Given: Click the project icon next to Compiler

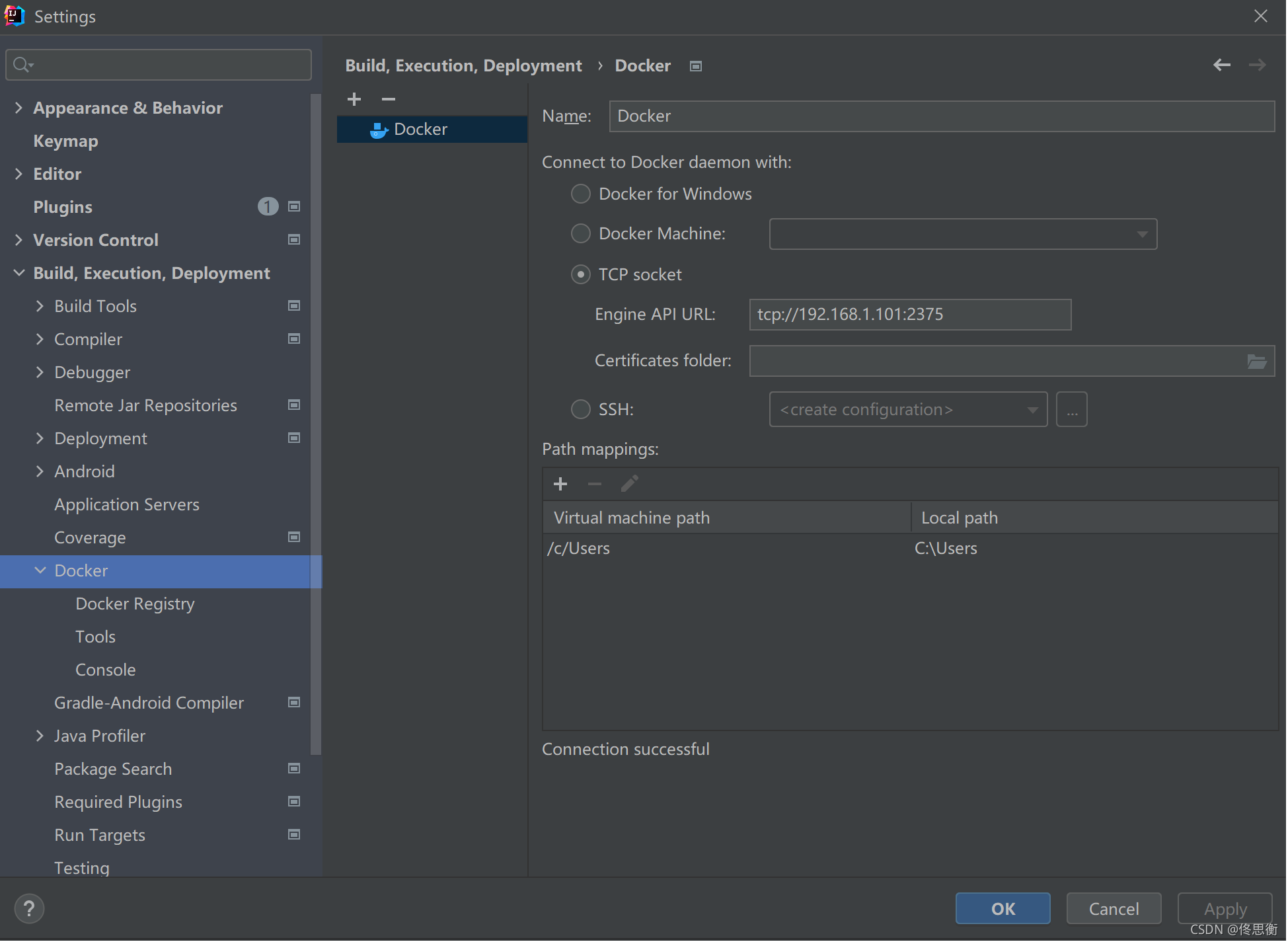Looking at the screenshot, I should pyautogui.click(x=294, y=339).
